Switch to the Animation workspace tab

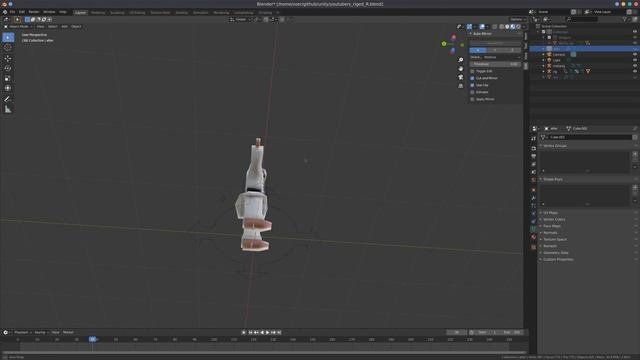pos(200,13)
